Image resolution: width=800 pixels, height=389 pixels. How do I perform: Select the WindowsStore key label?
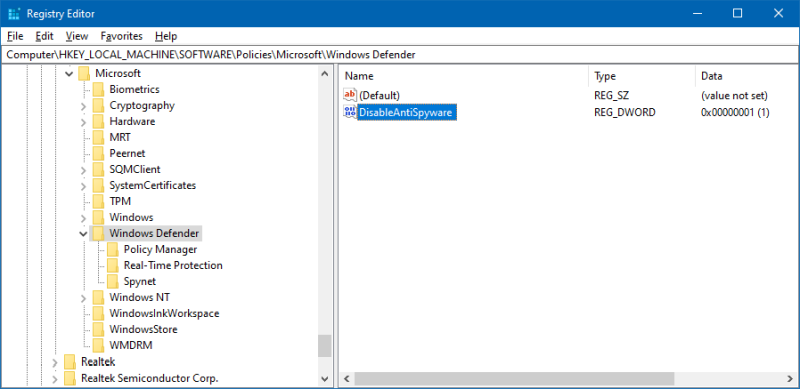pyautogui.click(x=143, y=329)
